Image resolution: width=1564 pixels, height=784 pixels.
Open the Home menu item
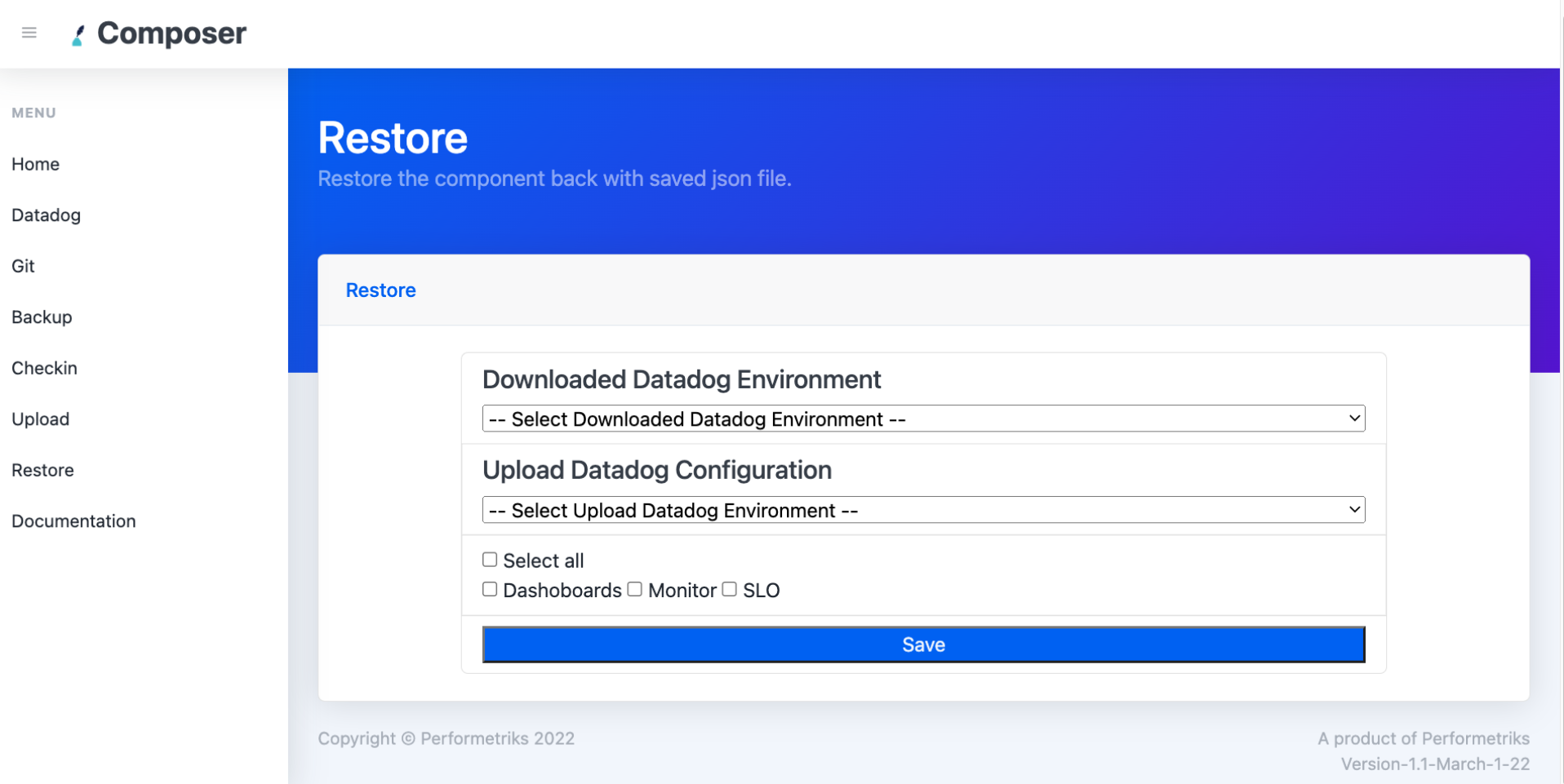pyautogui.click(x=35, y=164)
